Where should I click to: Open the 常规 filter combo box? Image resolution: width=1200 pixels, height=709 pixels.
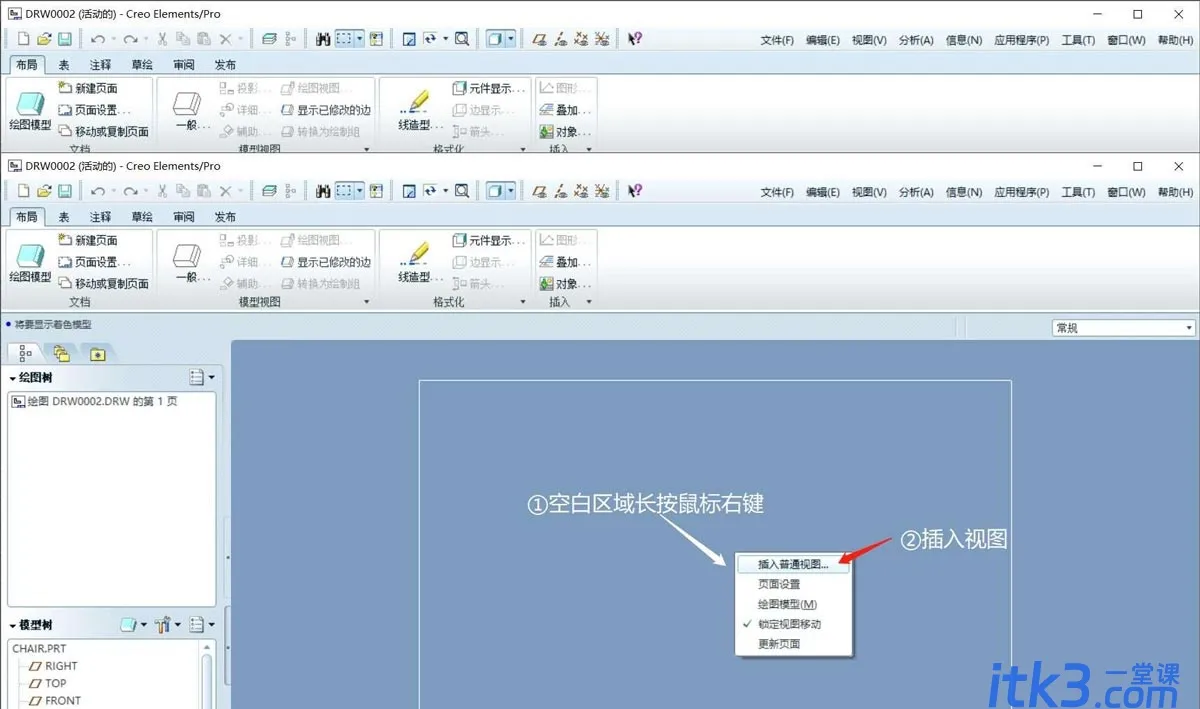tap(1124, 328)
